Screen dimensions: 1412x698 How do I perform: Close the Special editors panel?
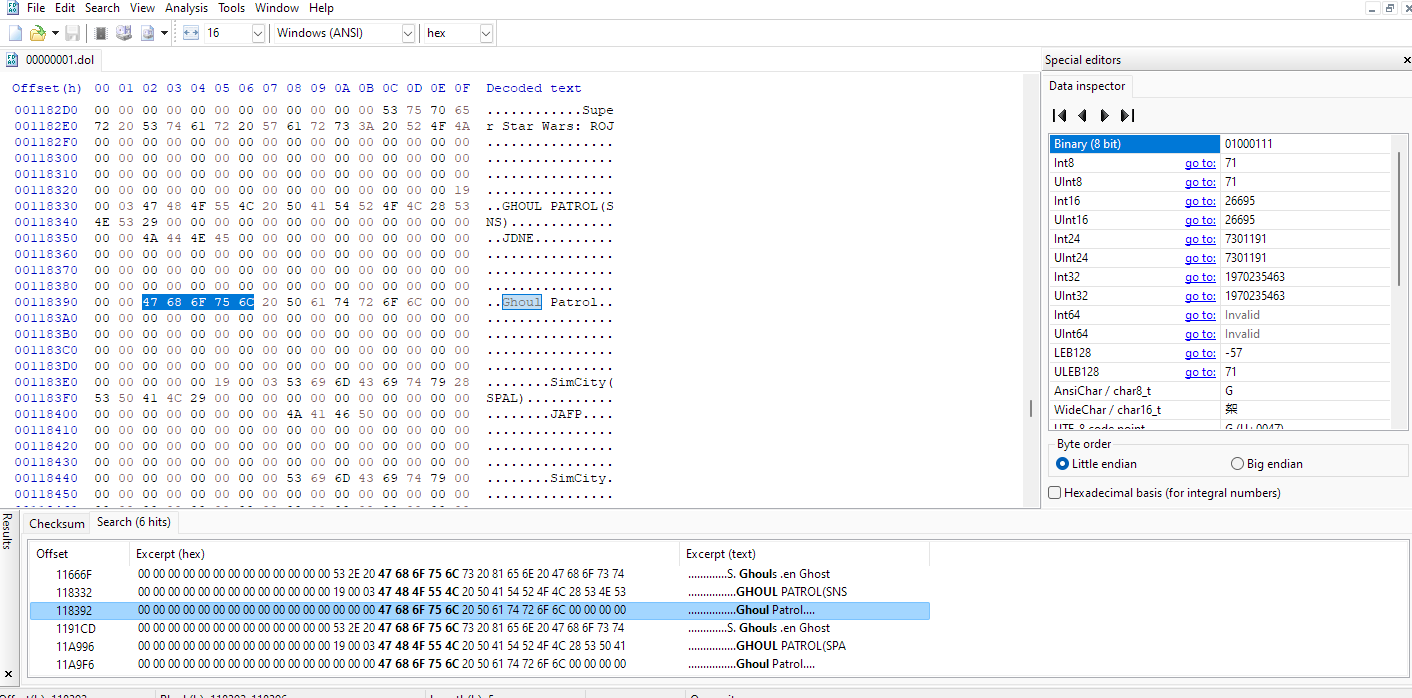[1406, 60]
